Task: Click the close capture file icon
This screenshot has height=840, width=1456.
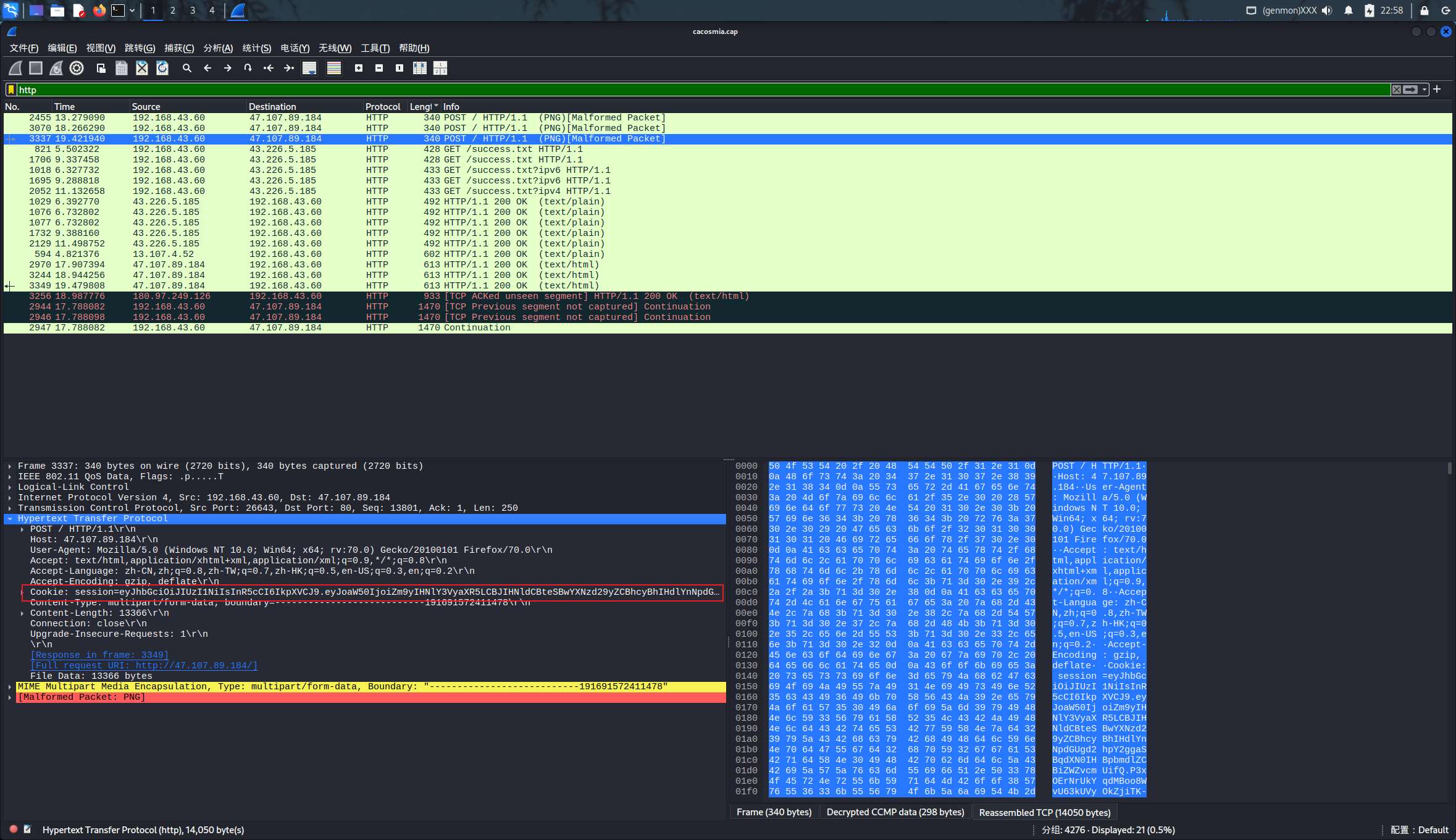Action: [x=142, y=68]
